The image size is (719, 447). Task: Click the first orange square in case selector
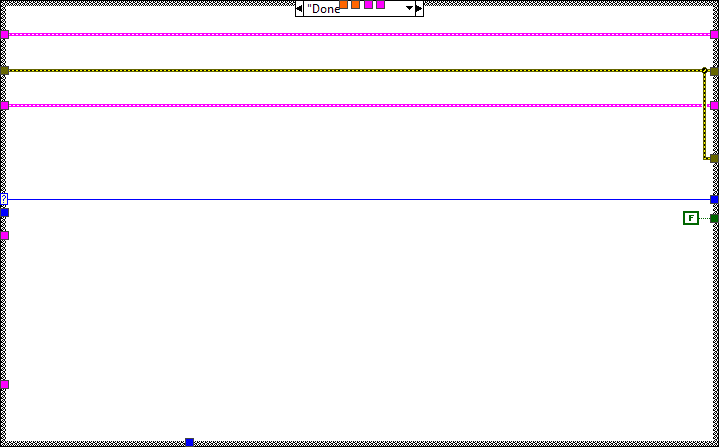tap(344, 5)
